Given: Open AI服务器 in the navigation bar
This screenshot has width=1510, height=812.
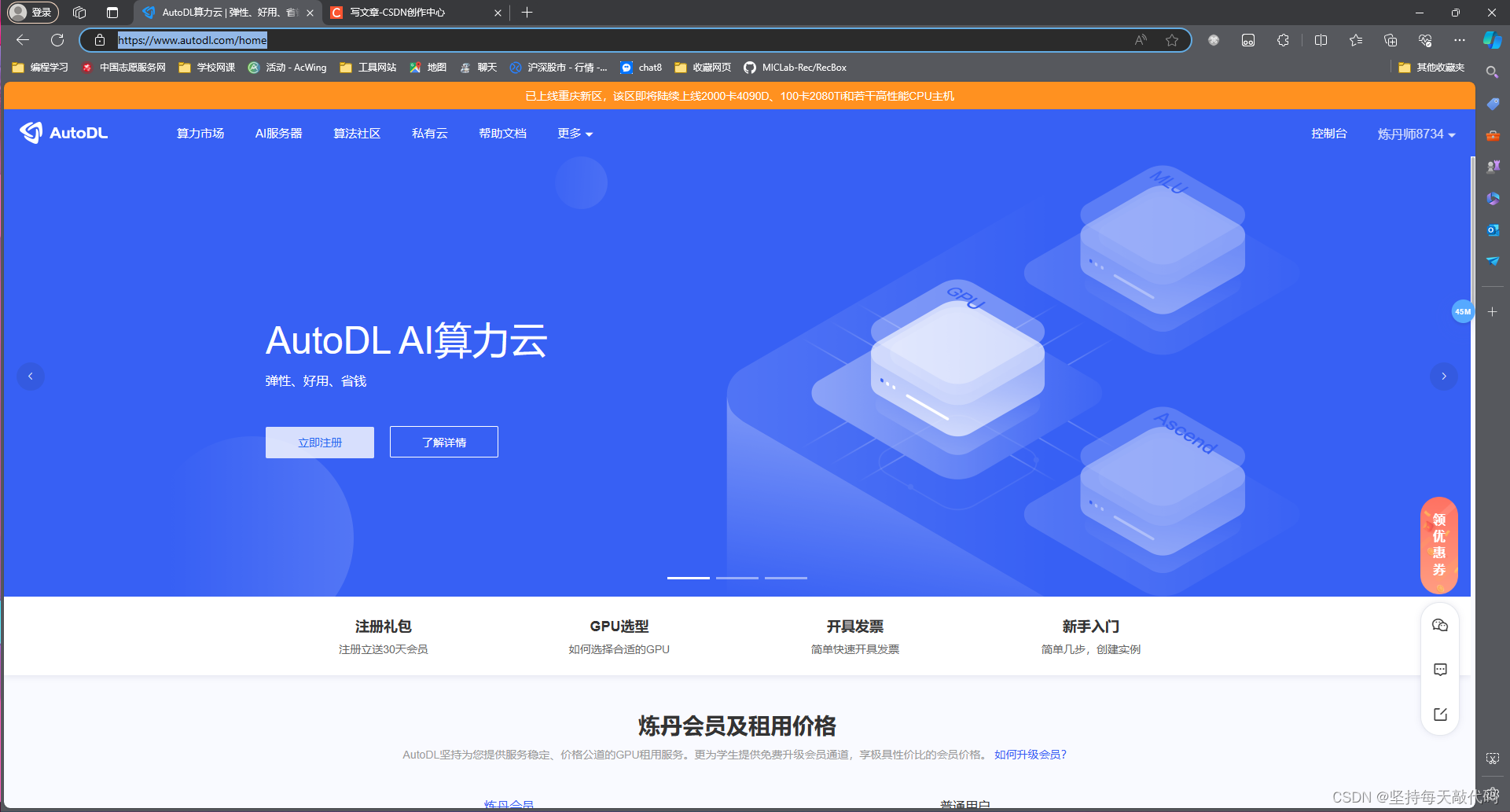Looking at the screenshot, I should coord(278,134).
